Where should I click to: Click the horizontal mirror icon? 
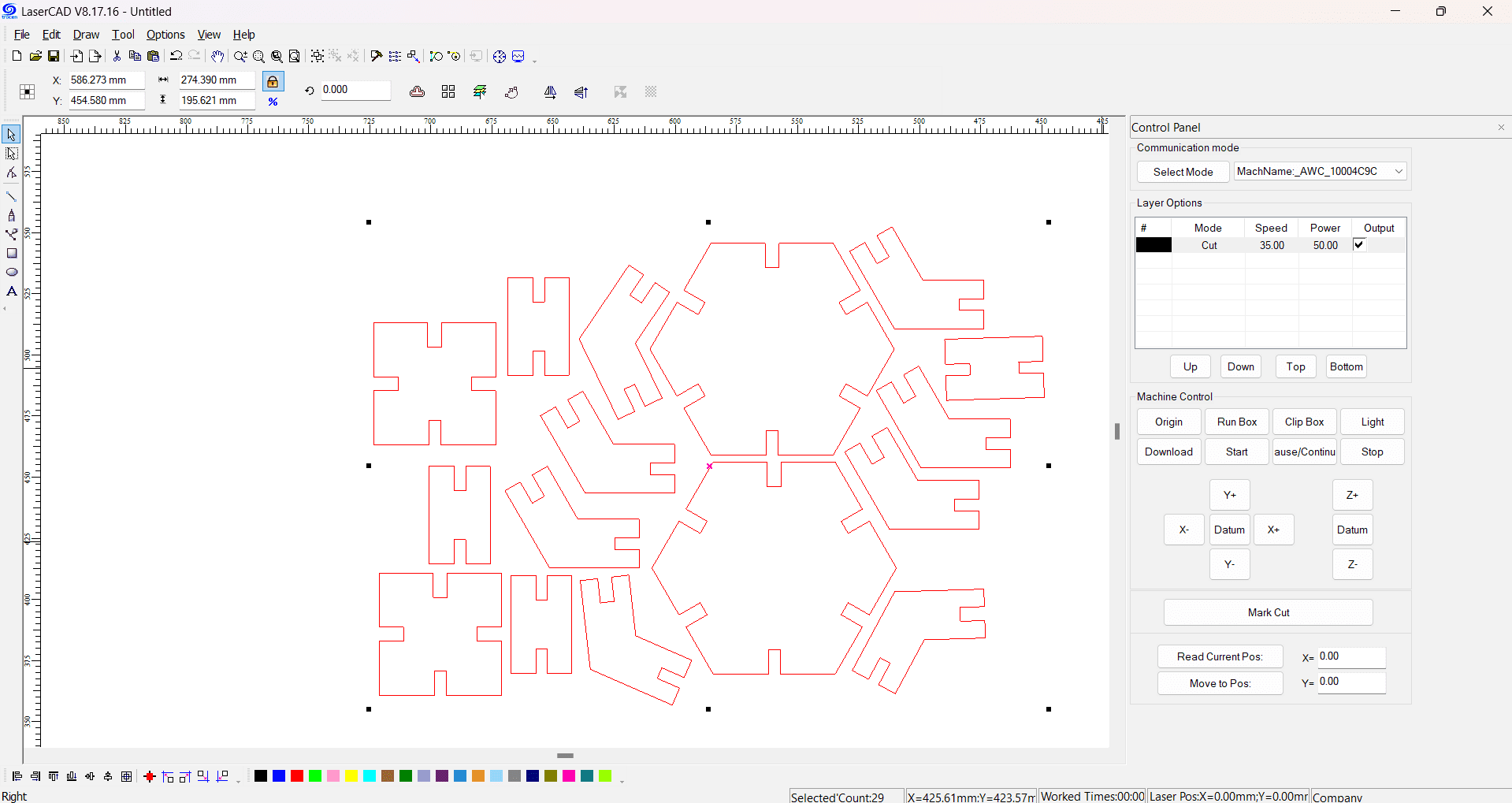pos(550,92)
